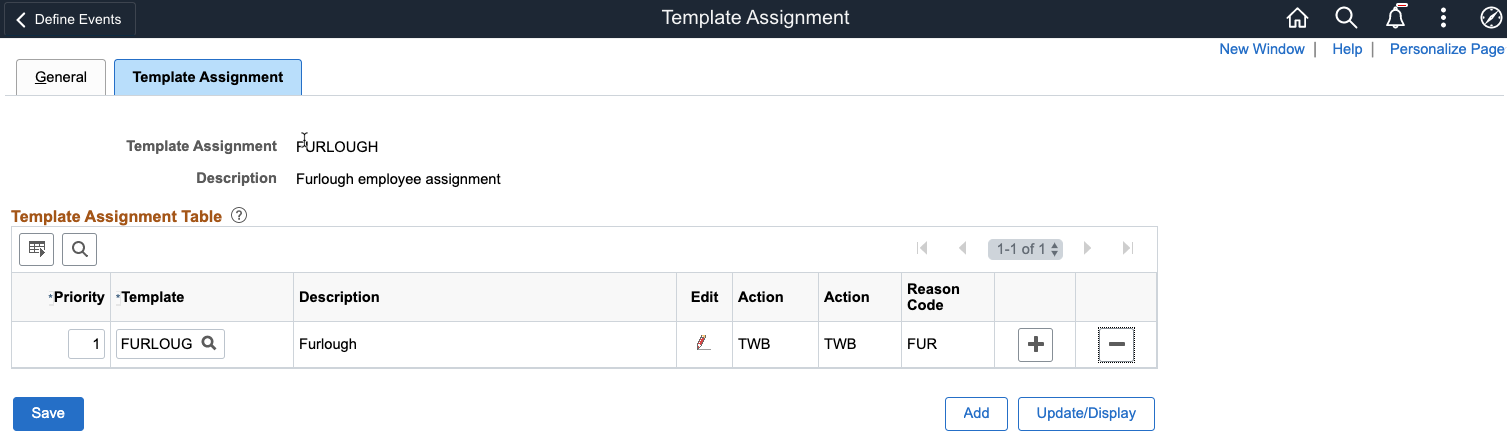1507x439 pixels.
Task: Expand the 1-1 of 1 row selector
Action: point(1025,249)
